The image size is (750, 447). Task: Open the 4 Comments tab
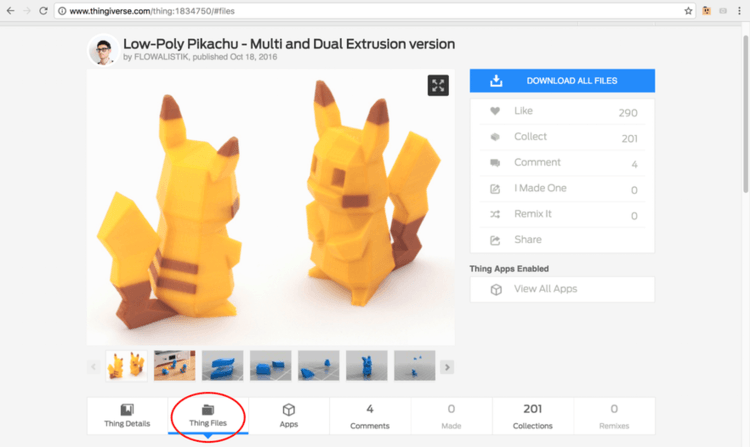tap(370, 416)
